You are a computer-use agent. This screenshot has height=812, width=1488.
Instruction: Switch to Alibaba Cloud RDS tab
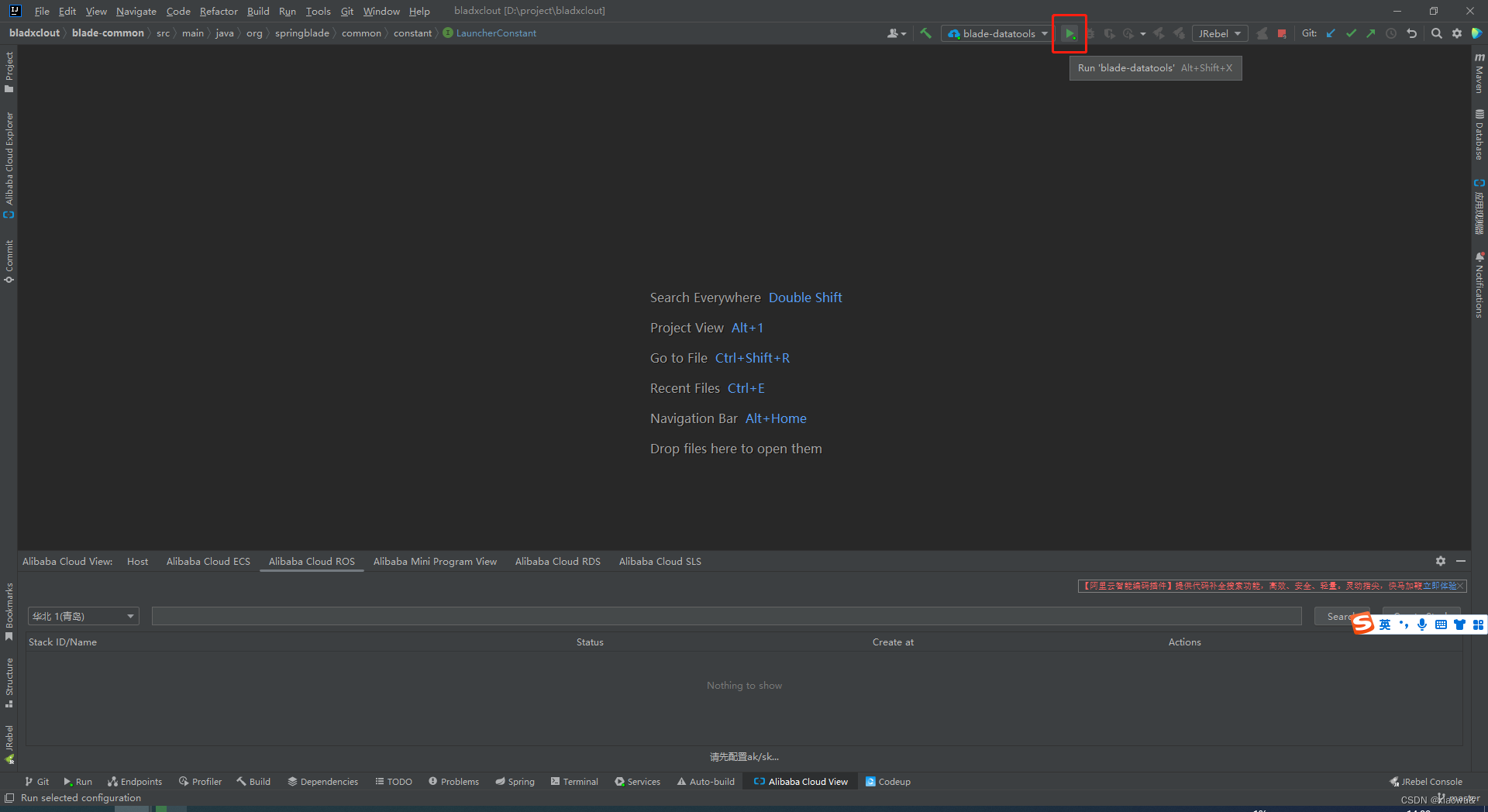558,561
